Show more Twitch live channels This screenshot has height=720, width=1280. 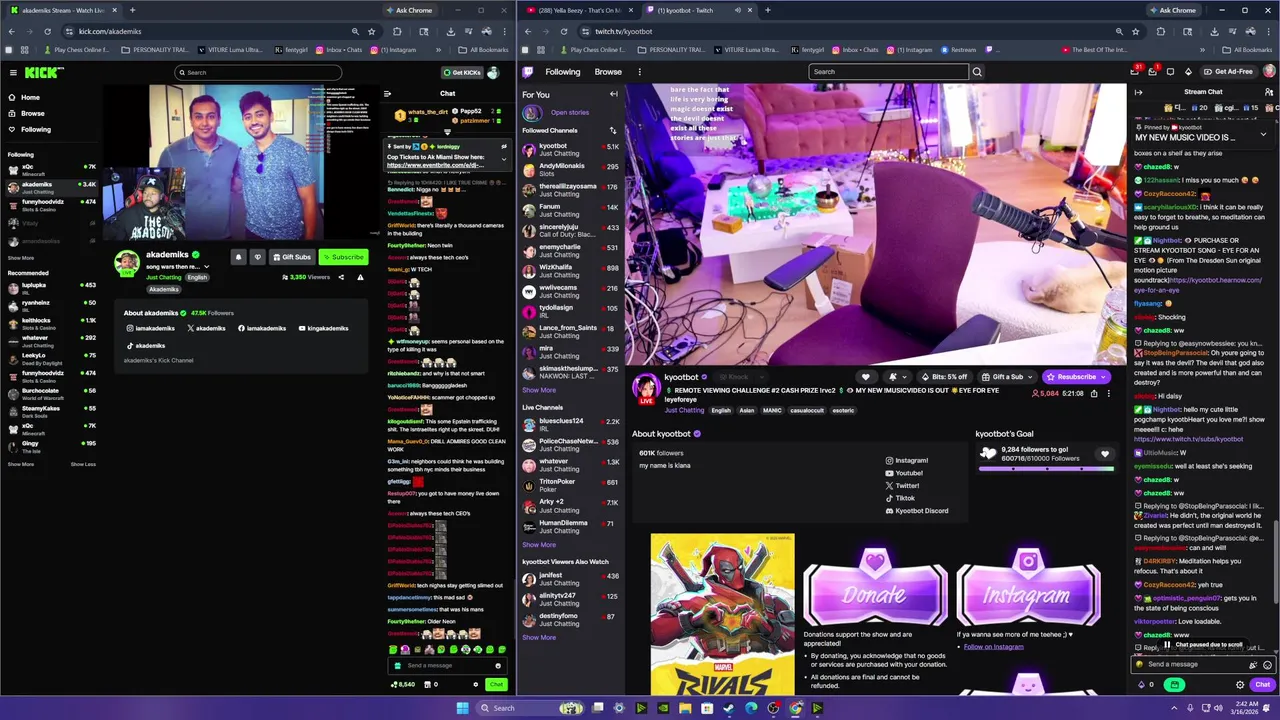pos(539,545)
